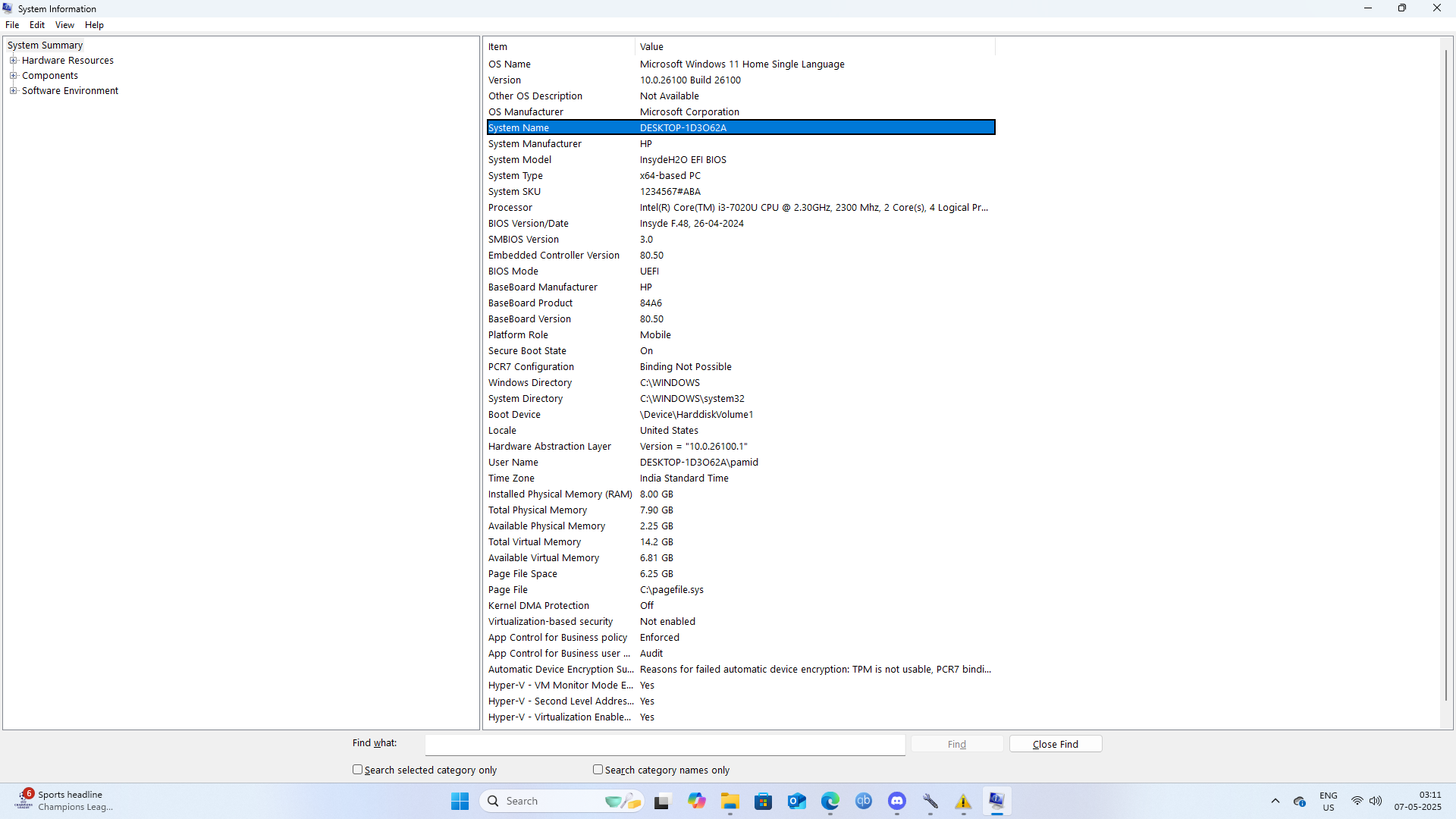Expand the Components category
The image size is (1456, 819).
coord(14,75)
